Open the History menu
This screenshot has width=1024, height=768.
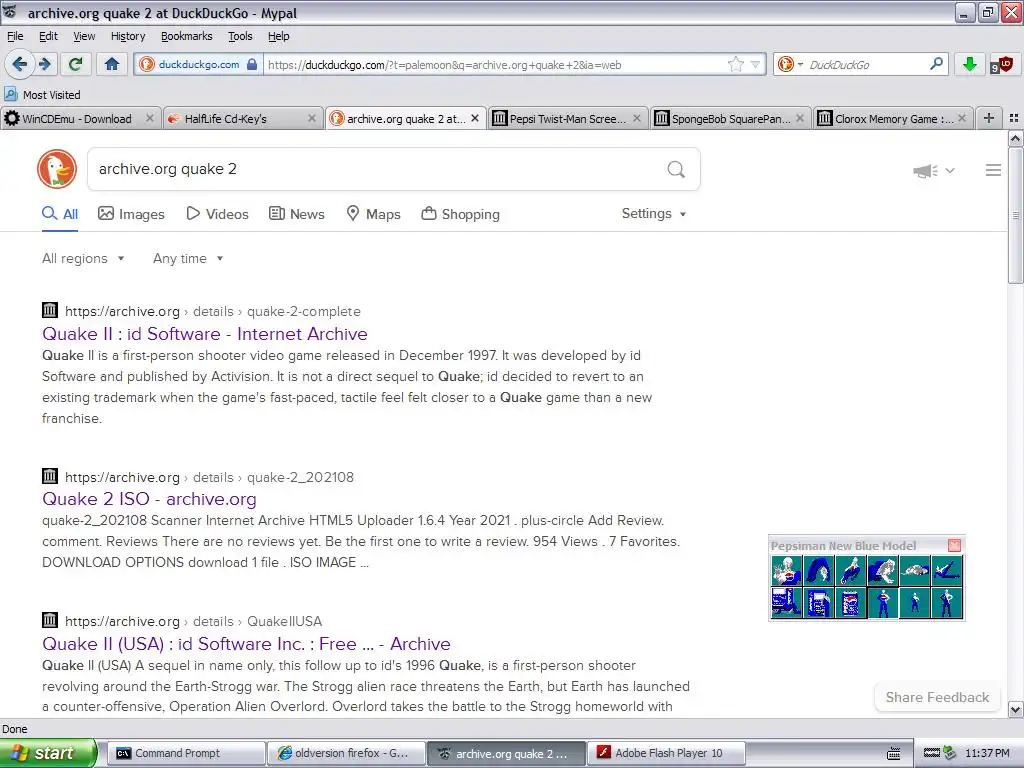click(x=127, y=36)
